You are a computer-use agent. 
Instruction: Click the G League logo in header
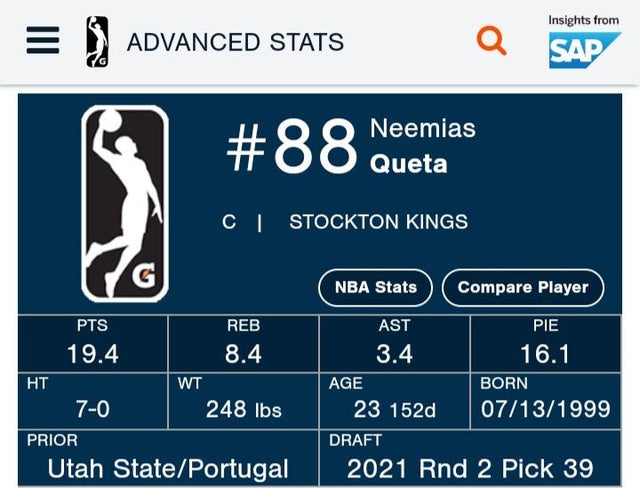point(97,42)
